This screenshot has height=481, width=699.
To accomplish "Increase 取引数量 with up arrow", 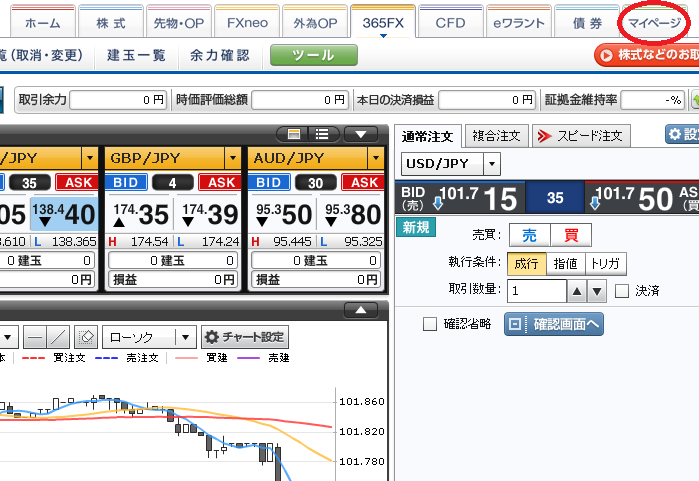I will click(577, 291).
